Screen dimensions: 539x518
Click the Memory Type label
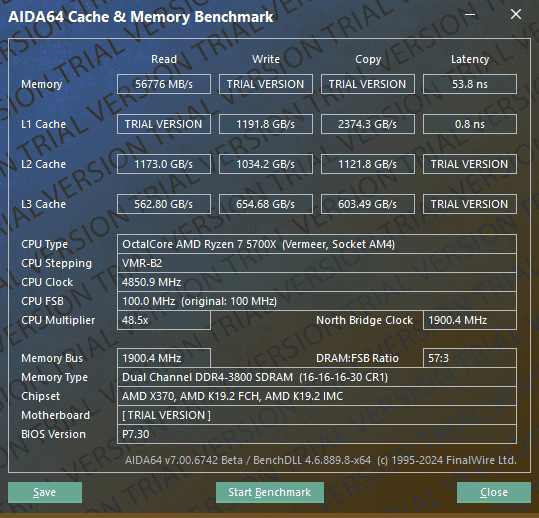click(x=54, y=377)
